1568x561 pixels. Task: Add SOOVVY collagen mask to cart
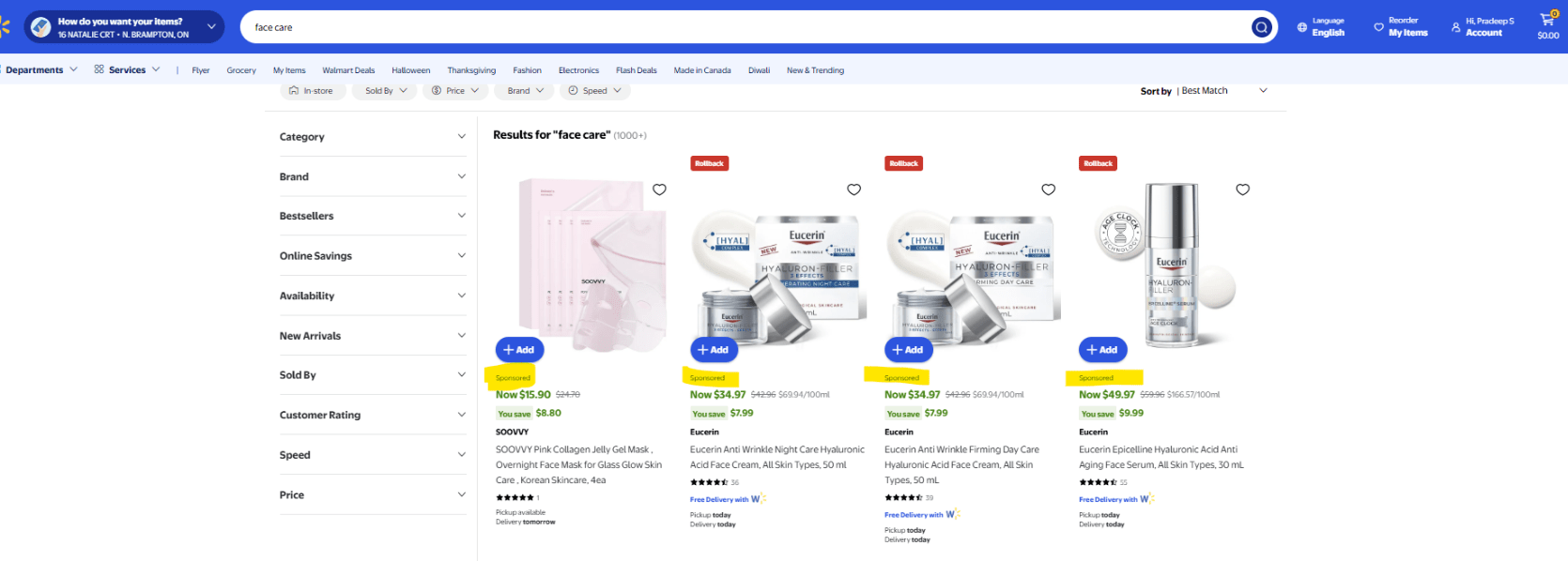coord(519,350)
